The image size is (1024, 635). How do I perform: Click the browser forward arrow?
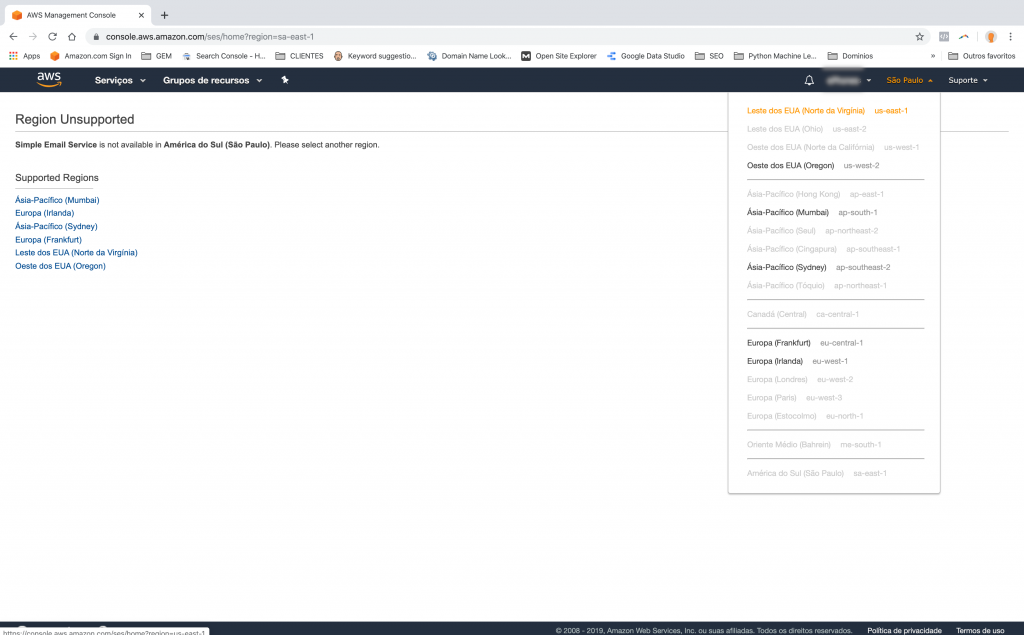tap(33, 37)
